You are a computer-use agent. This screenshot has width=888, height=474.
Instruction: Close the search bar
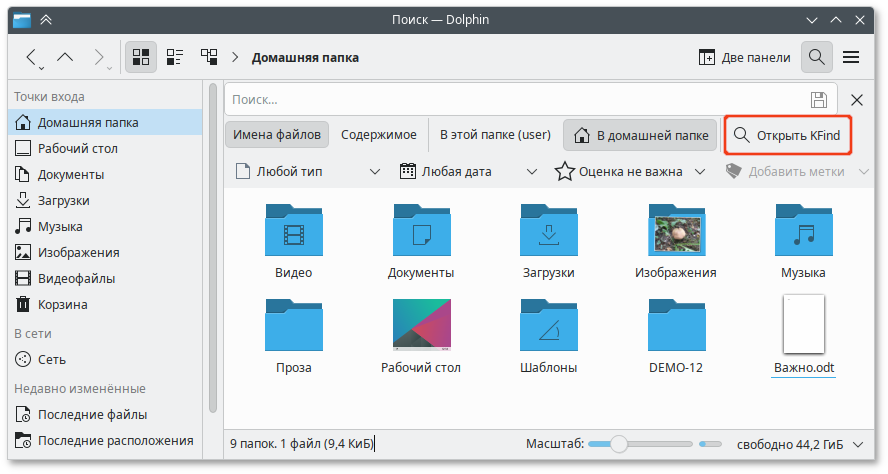(x=857, y=100)
